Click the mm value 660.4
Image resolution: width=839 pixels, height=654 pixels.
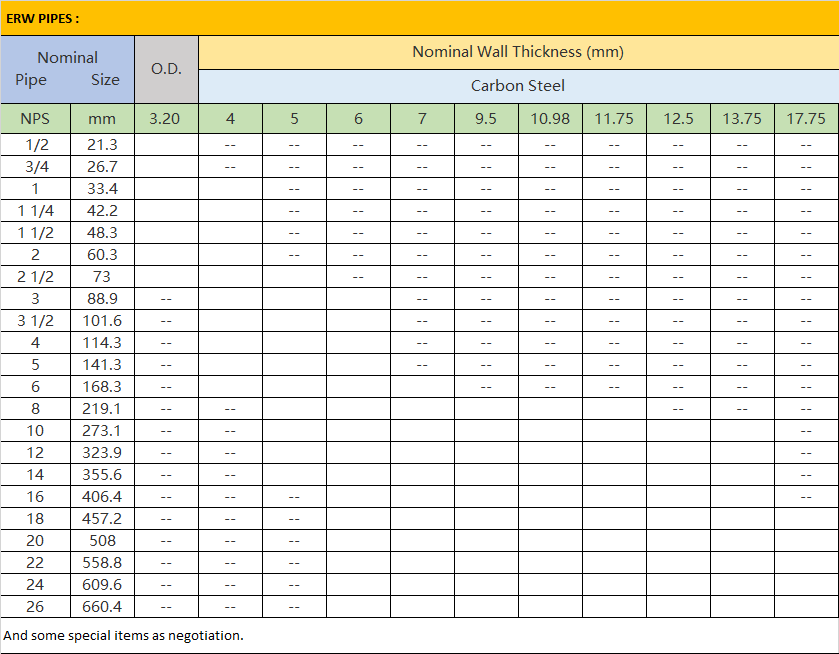pos(102,606)
